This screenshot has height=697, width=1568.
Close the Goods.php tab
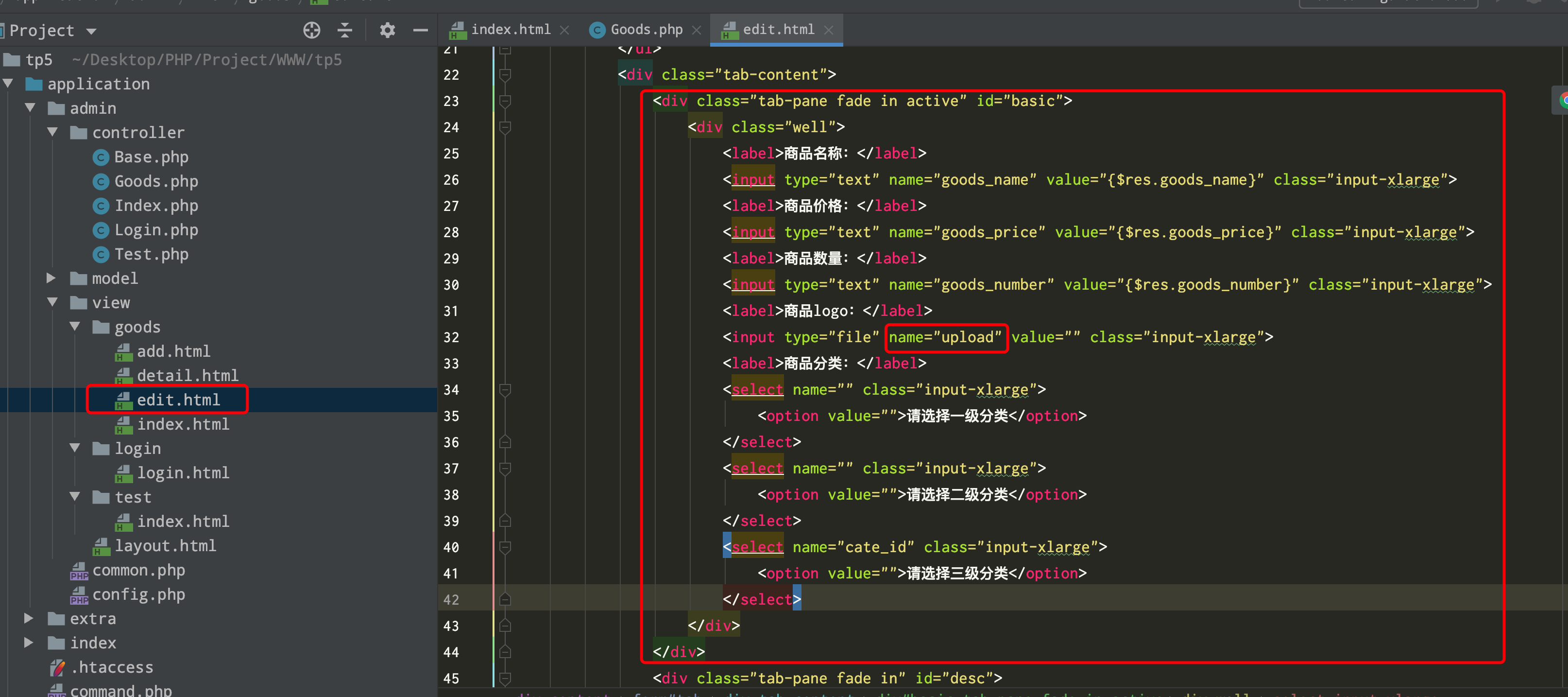click(697, 30)
